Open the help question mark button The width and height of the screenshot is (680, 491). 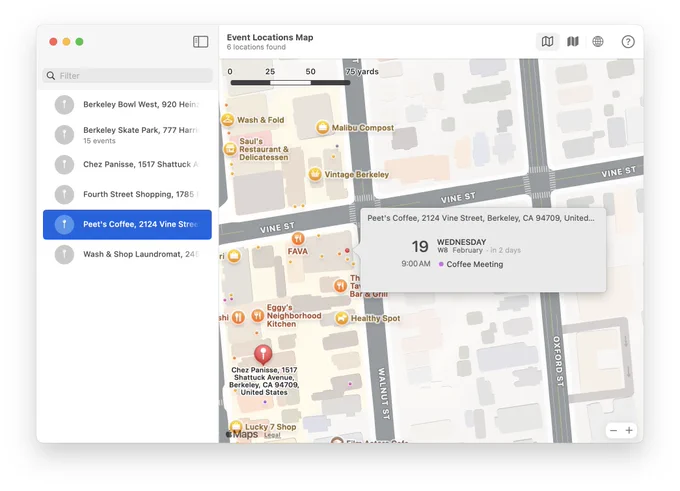point(628,42)
